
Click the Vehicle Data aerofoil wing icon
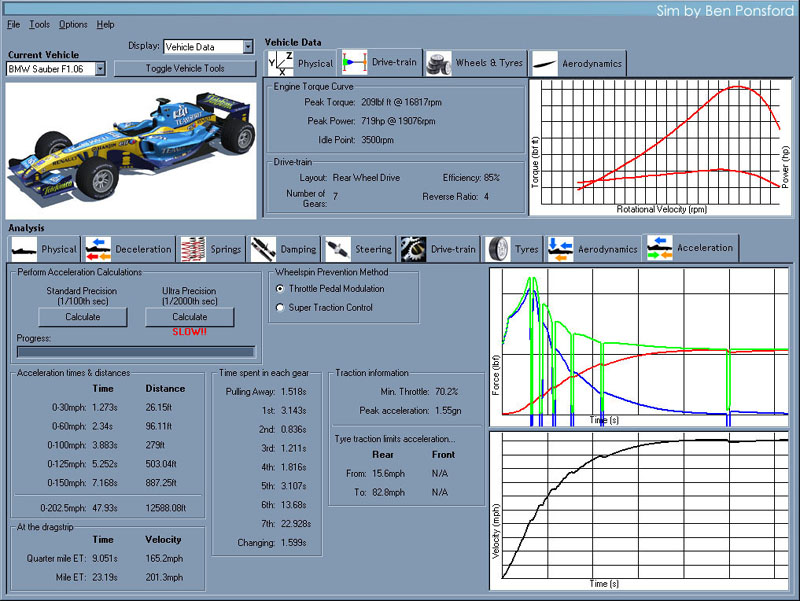pos(544,64)
